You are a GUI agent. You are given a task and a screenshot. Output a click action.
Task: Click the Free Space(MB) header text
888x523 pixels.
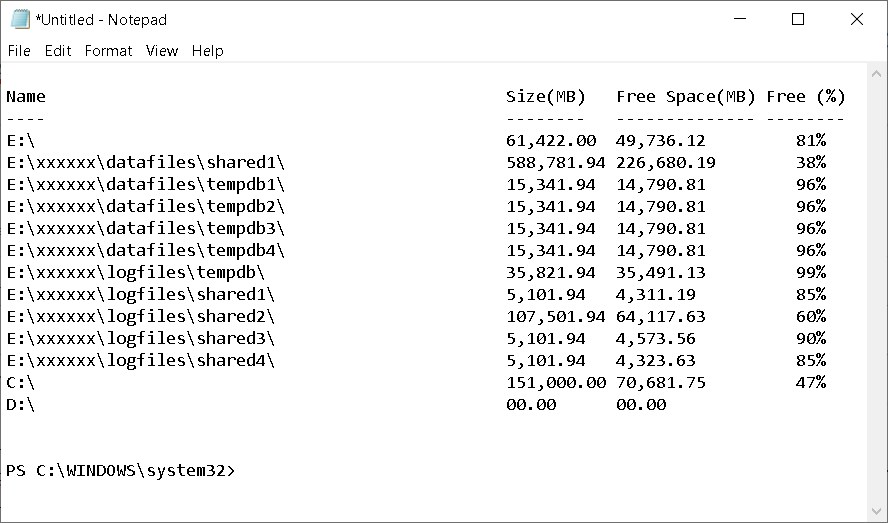(x=685, y=97)
